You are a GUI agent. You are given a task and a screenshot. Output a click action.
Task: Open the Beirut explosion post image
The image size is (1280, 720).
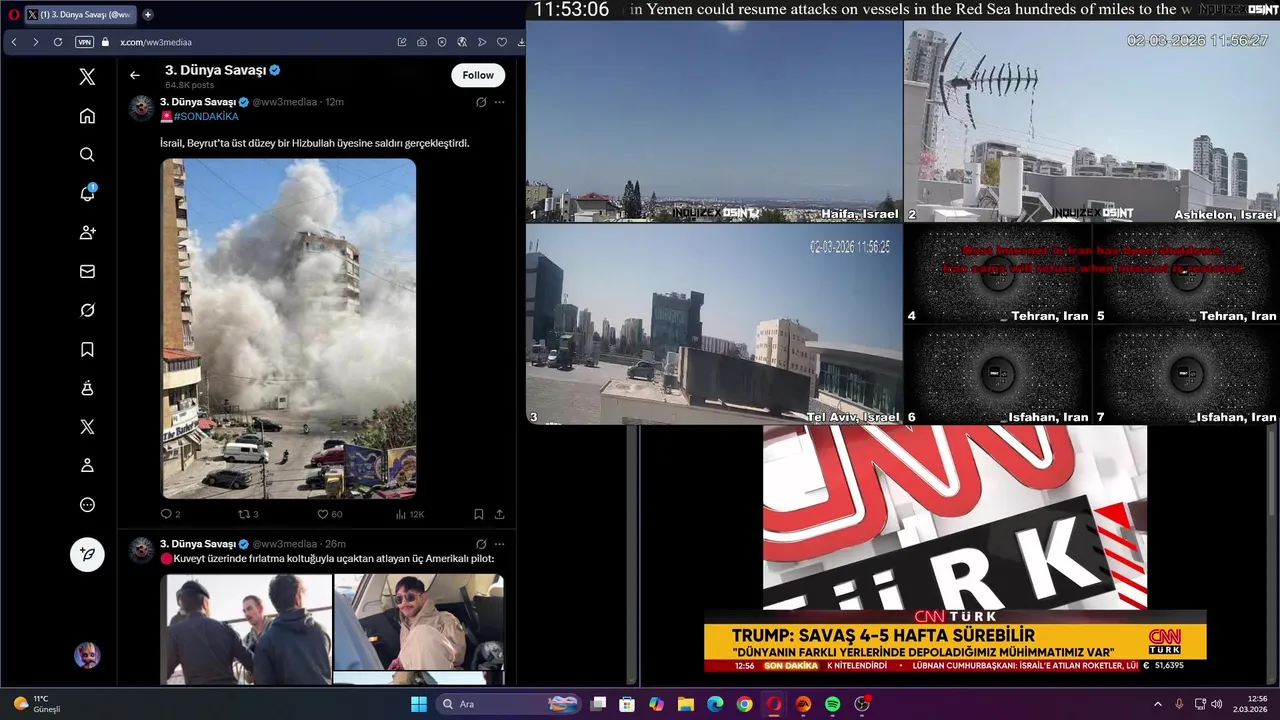(289, 328)
